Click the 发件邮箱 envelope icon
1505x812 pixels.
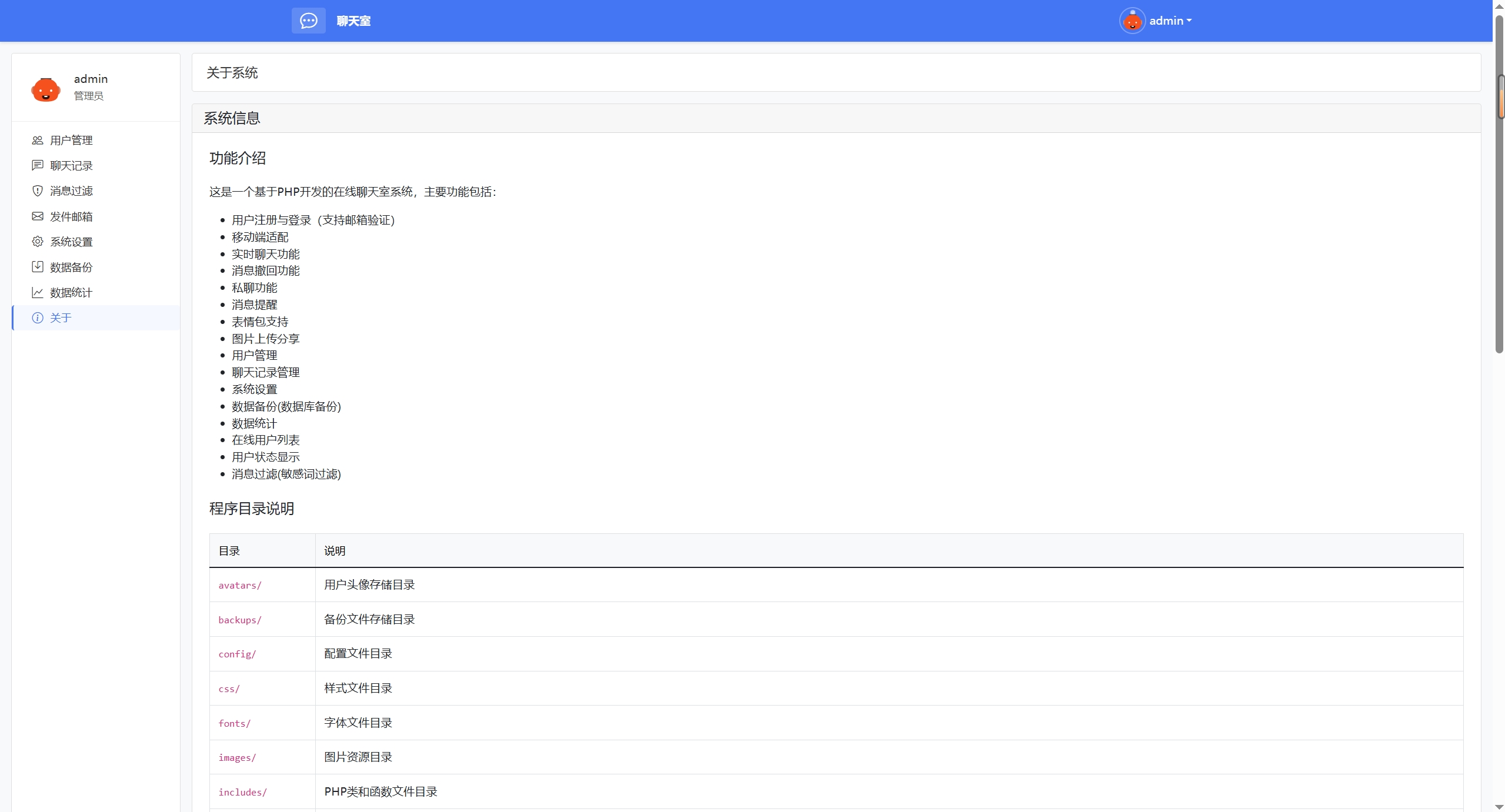click(x=38, y=216)
